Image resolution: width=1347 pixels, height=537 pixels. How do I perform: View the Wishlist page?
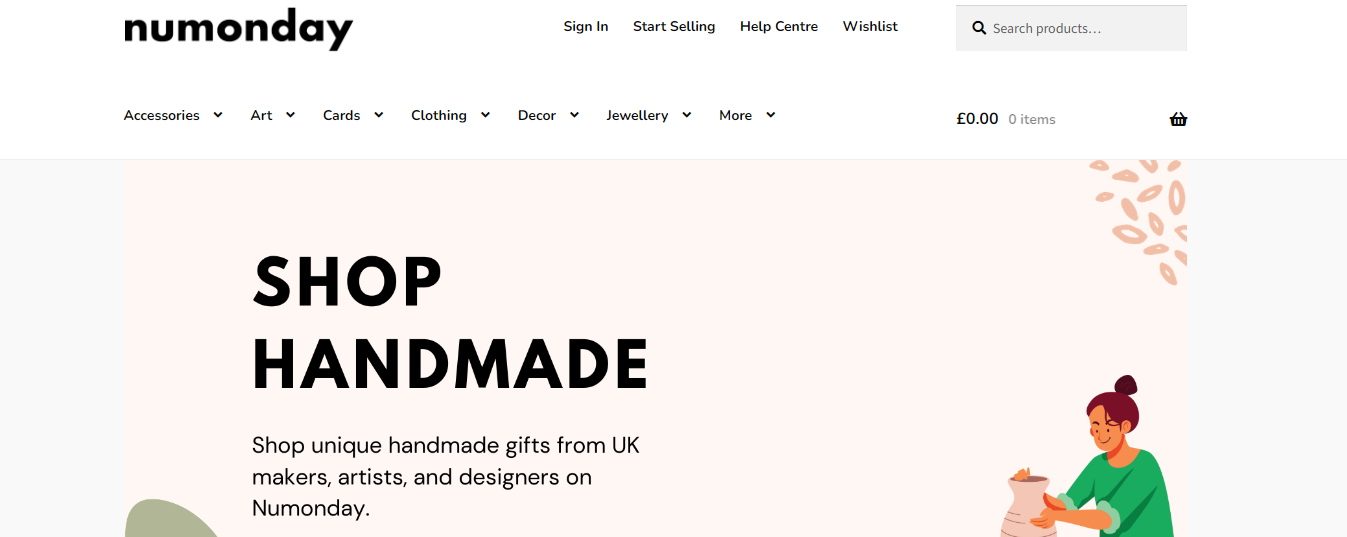pos(870,26)
